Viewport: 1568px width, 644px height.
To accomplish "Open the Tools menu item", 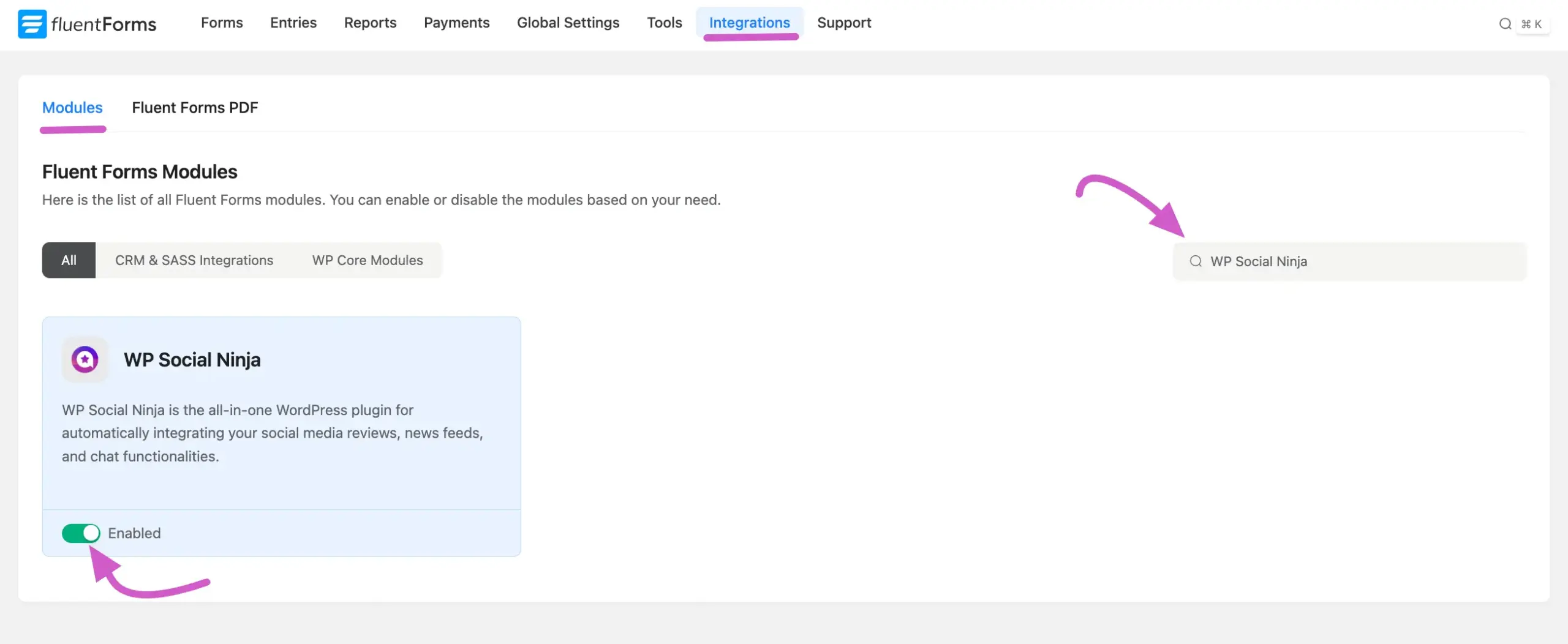I will point(664,23).
